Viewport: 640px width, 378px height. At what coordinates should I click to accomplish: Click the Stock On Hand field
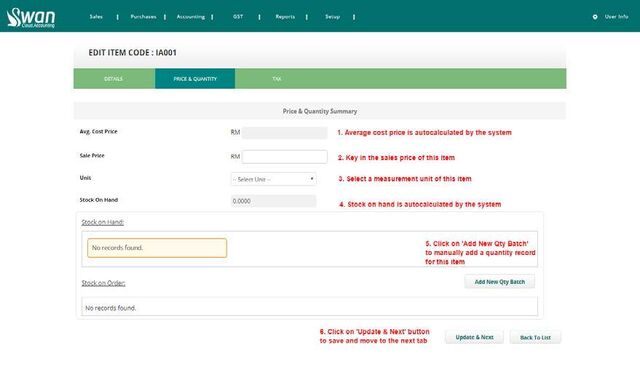(x=273, y=201)
